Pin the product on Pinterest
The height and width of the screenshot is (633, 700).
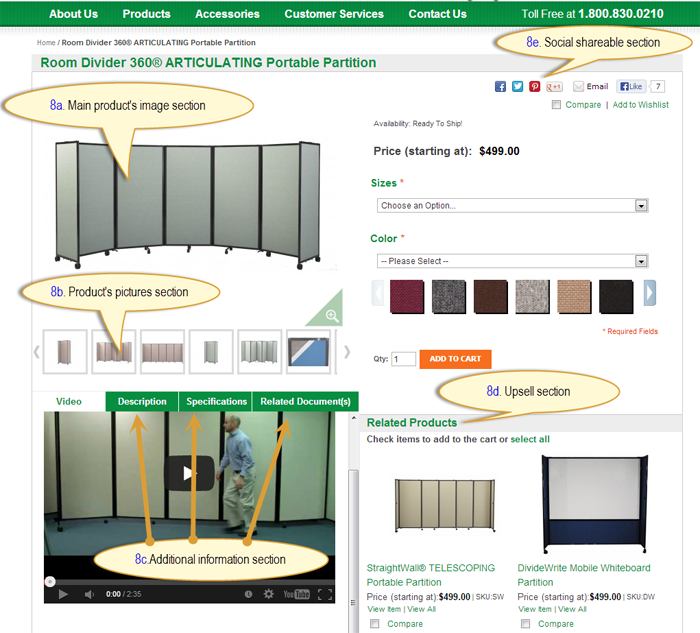[534, 87]
